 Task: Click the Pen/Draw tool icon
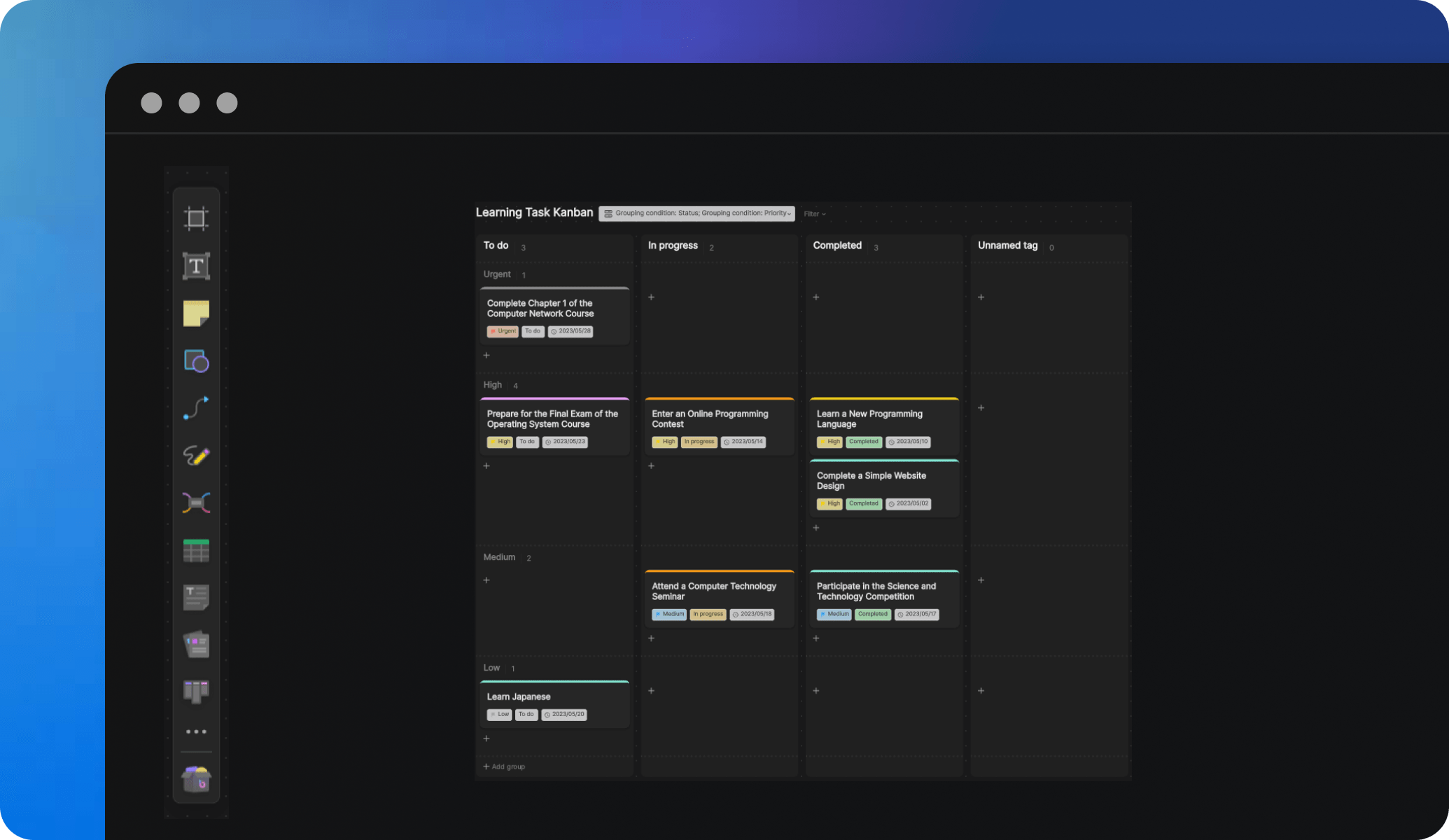196,455
